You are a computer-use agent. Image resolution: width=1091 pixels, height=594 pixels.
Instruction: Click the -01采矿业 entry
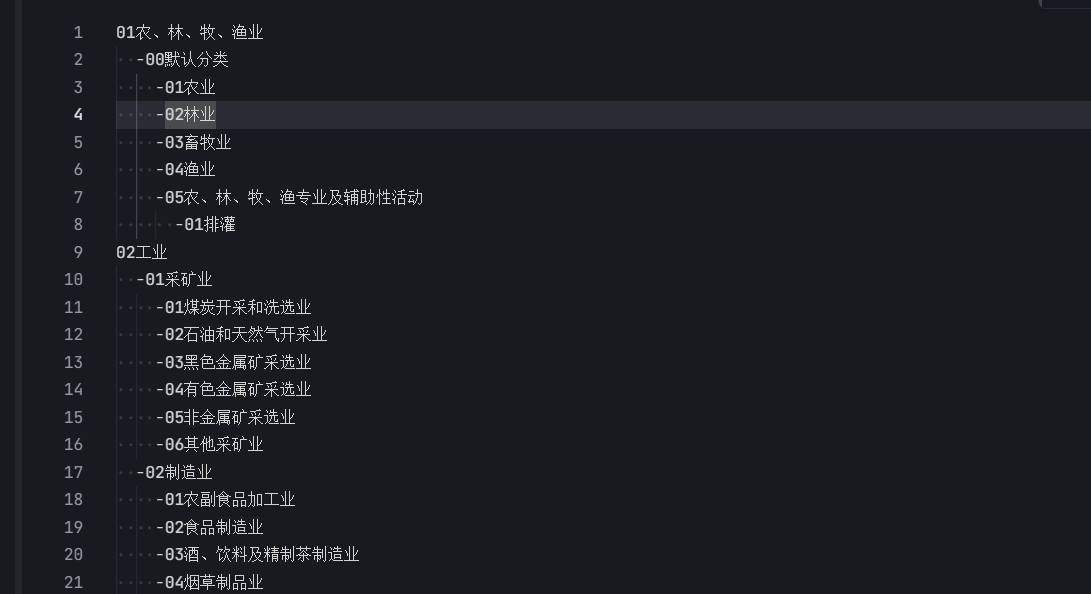pyautogui.click(x=175, y=280)
